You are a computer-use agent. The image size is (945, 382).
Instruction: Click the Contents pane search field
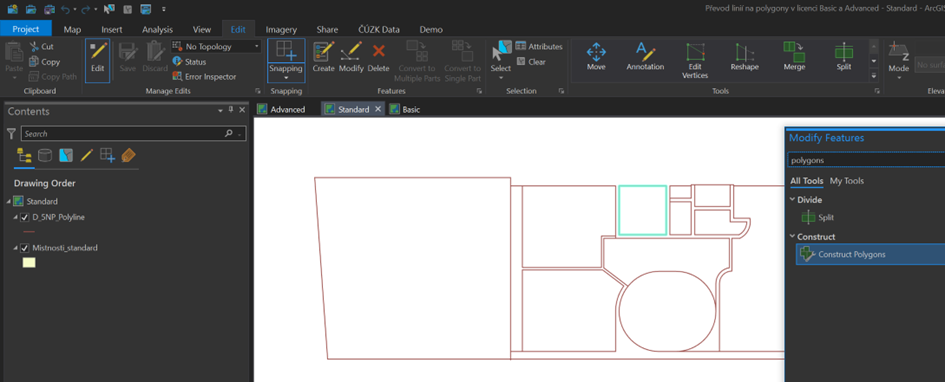(x=133, y=134)
